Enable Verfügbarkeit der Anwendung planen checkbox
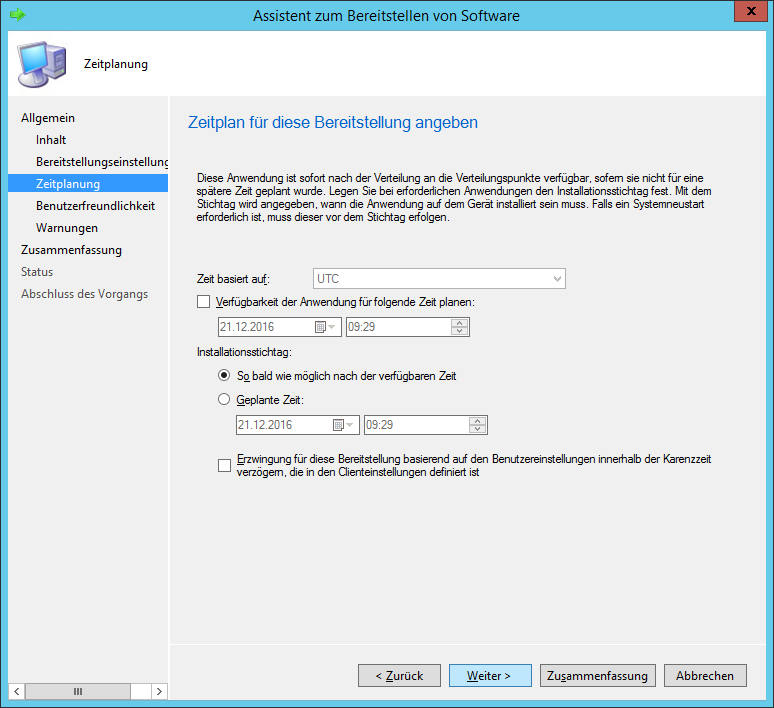The width and height of the screenshot is (774, 708). coord(204,302)
